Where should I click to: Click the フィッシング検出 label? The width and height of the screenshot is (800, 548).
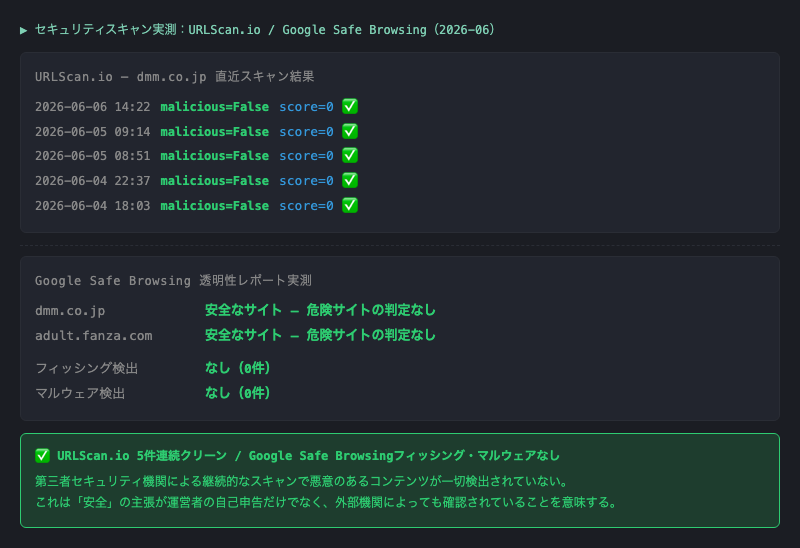[x=86, y=368]
